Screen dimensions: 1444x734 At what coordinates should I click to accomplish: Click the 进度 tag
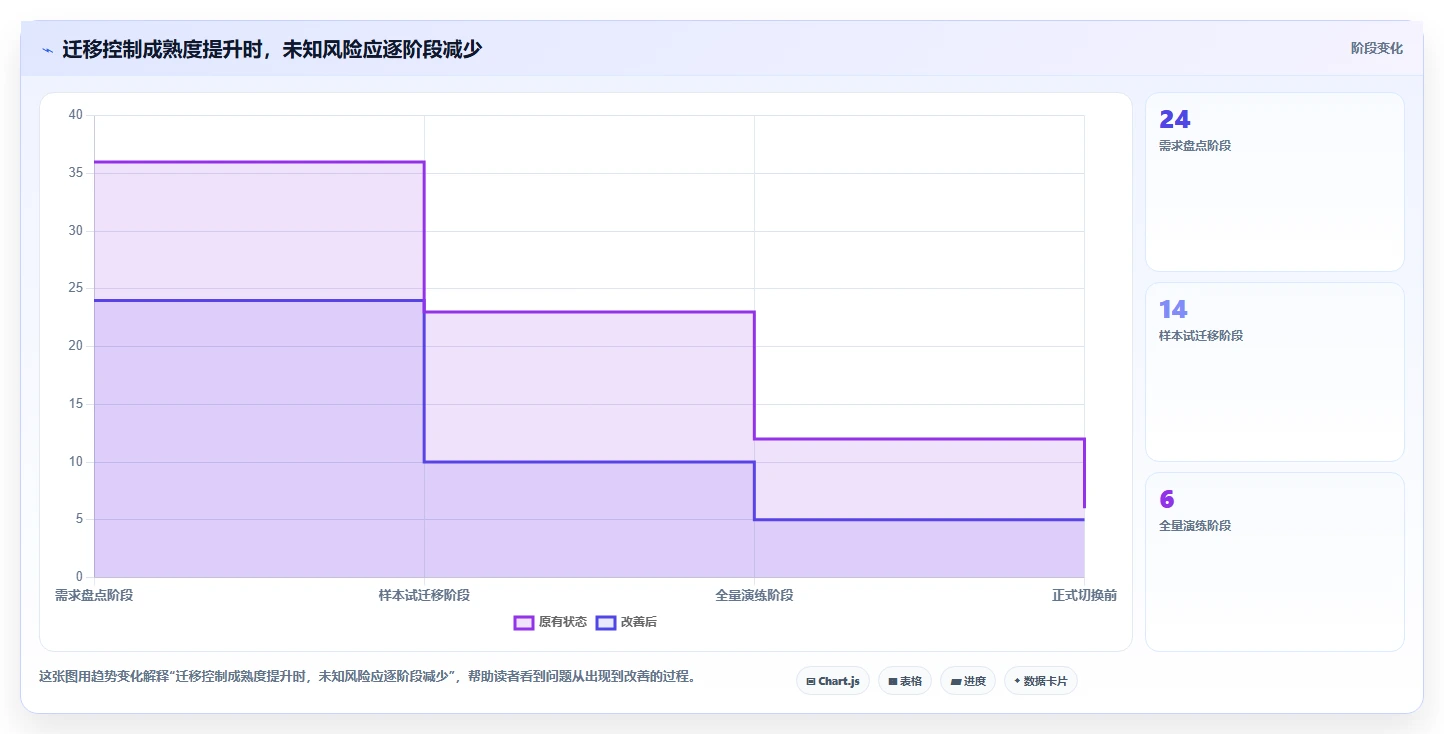968,681
